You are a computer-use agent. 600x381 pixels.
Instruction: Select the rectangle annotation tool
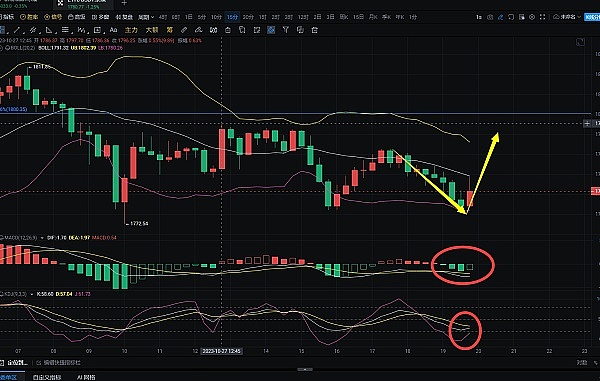[x=97, y=30]
